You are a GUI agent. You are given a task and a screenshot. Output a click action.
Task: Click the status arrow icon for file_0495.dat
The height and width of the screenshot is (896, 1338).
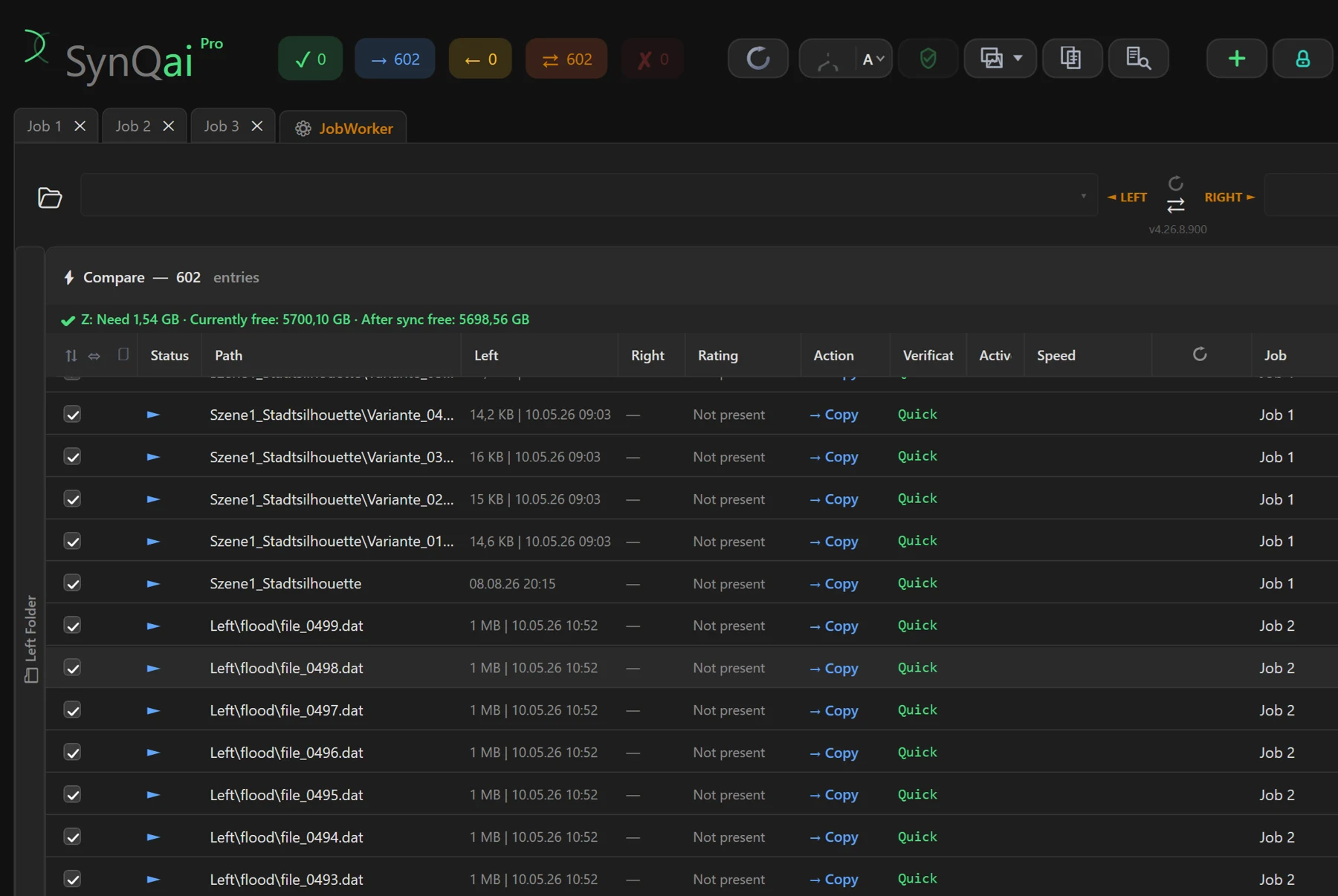pos(153,795)
